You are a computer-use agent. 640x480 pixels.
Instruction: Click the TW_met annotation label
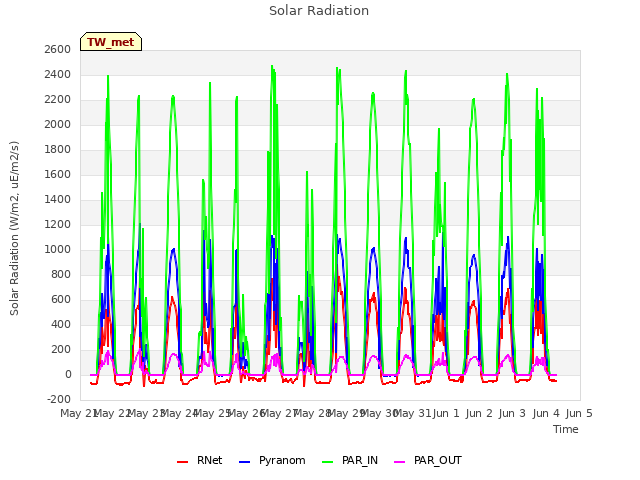tap(111, 42)
